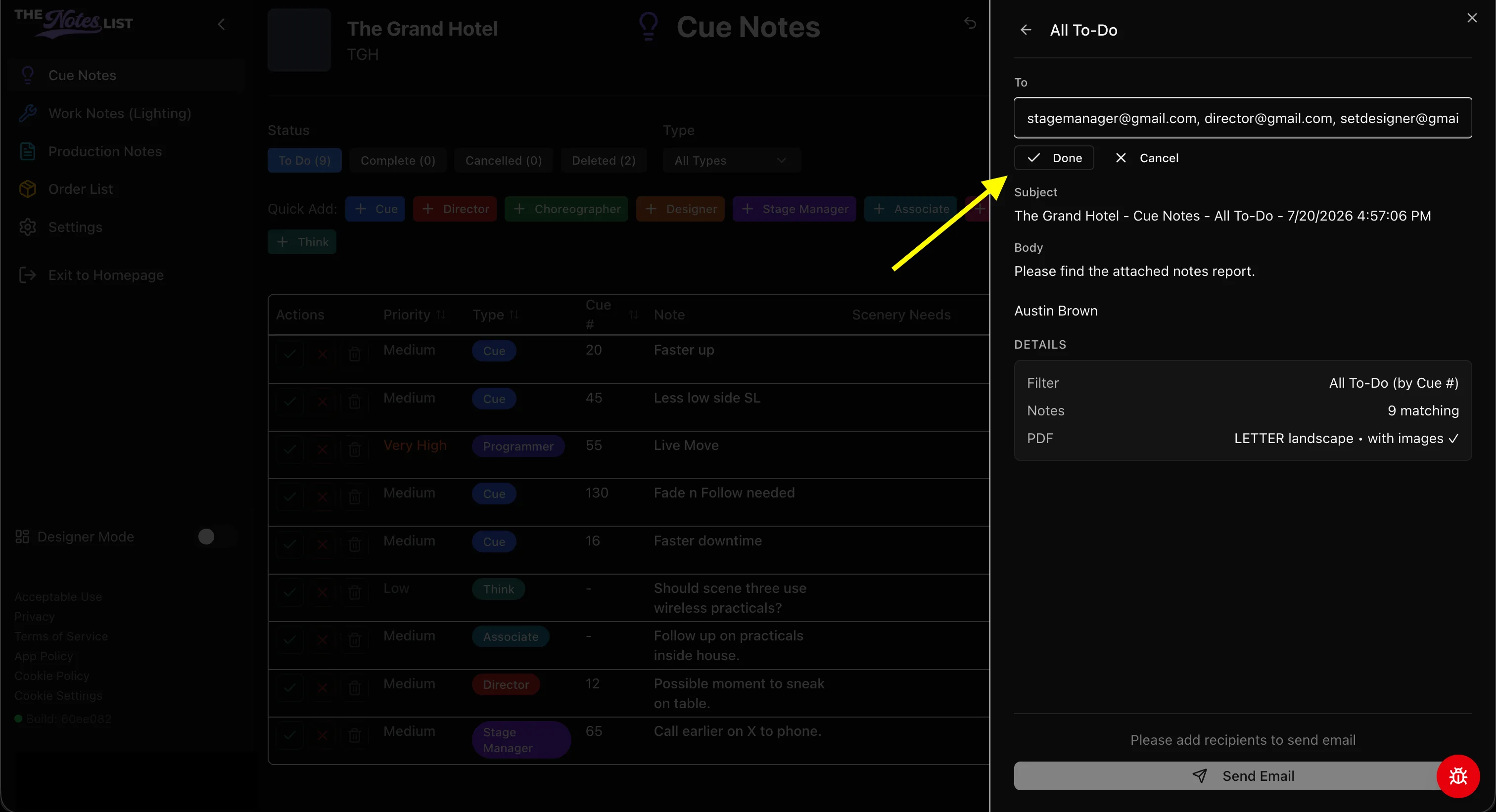
Task: Click the email subject line text
Action: 1222,215
